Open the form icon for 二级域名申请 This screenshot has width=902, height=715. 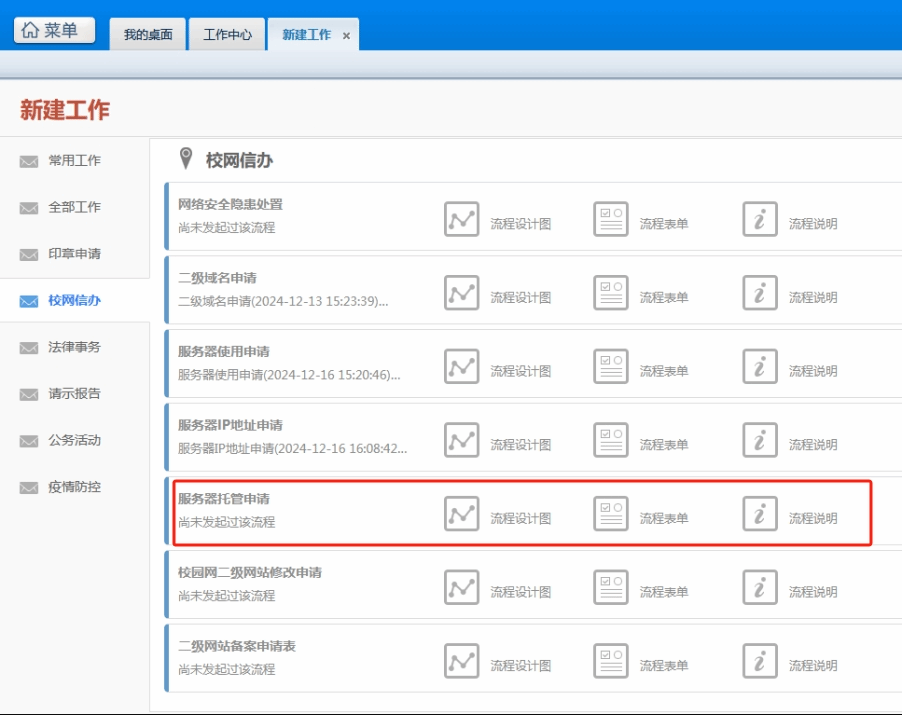[610, 293]
